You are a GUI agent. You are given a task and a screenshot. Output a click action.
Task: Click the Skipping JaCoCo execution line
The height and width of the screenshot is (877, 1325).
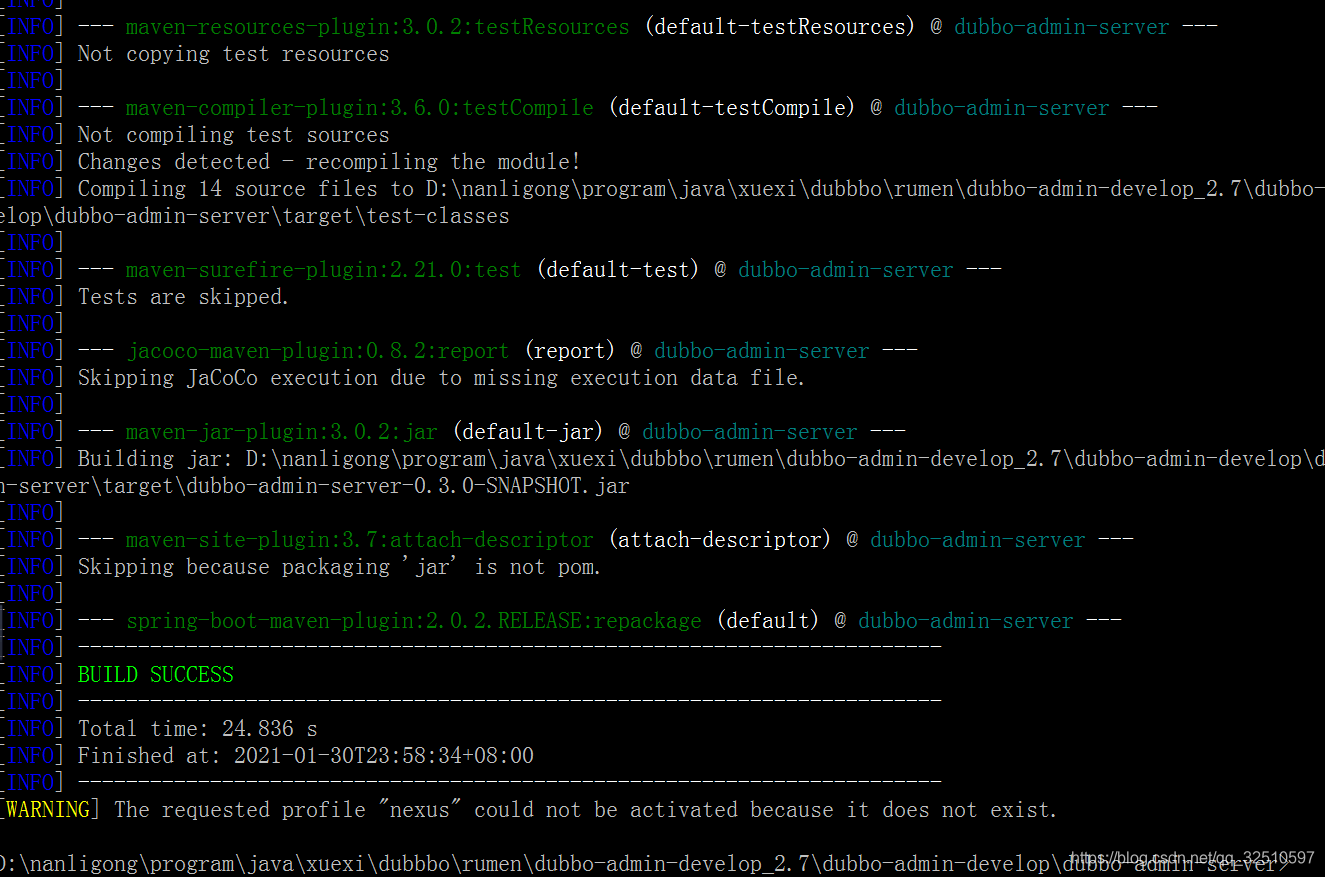[x=441, y=378]
